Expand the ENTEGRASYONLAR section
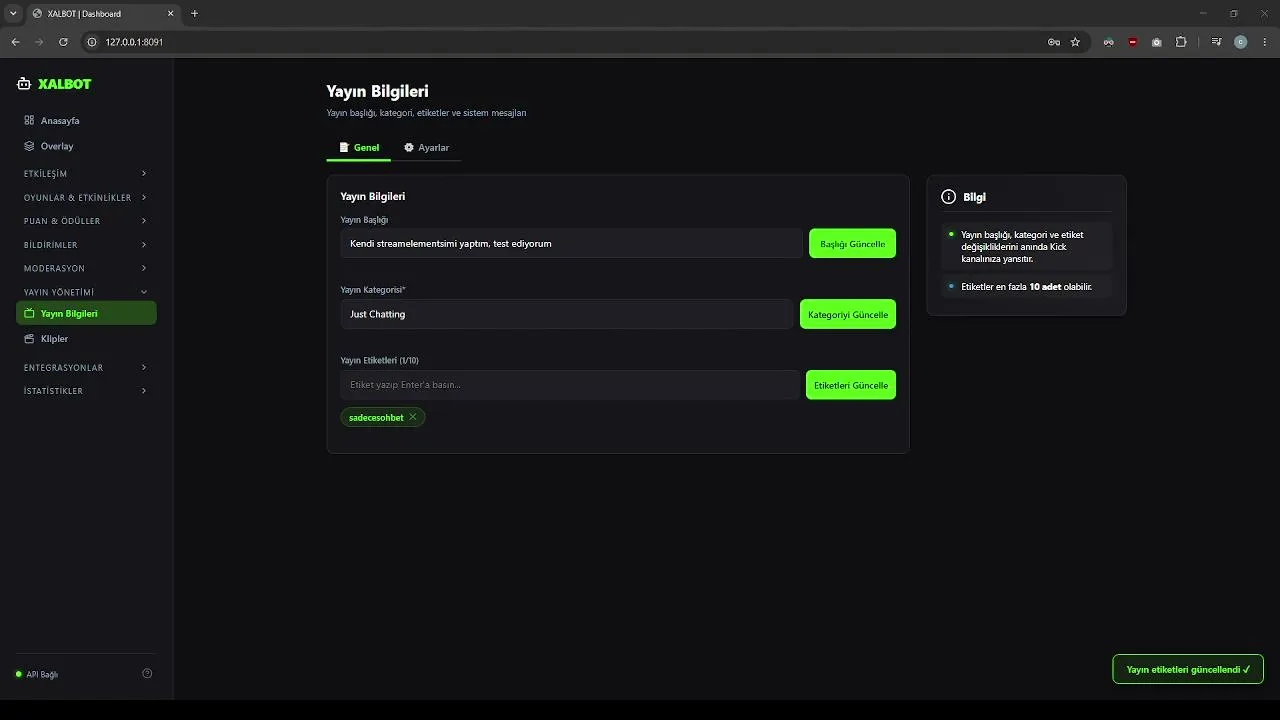The image size is (1280, 720). [x=86, y=368]
